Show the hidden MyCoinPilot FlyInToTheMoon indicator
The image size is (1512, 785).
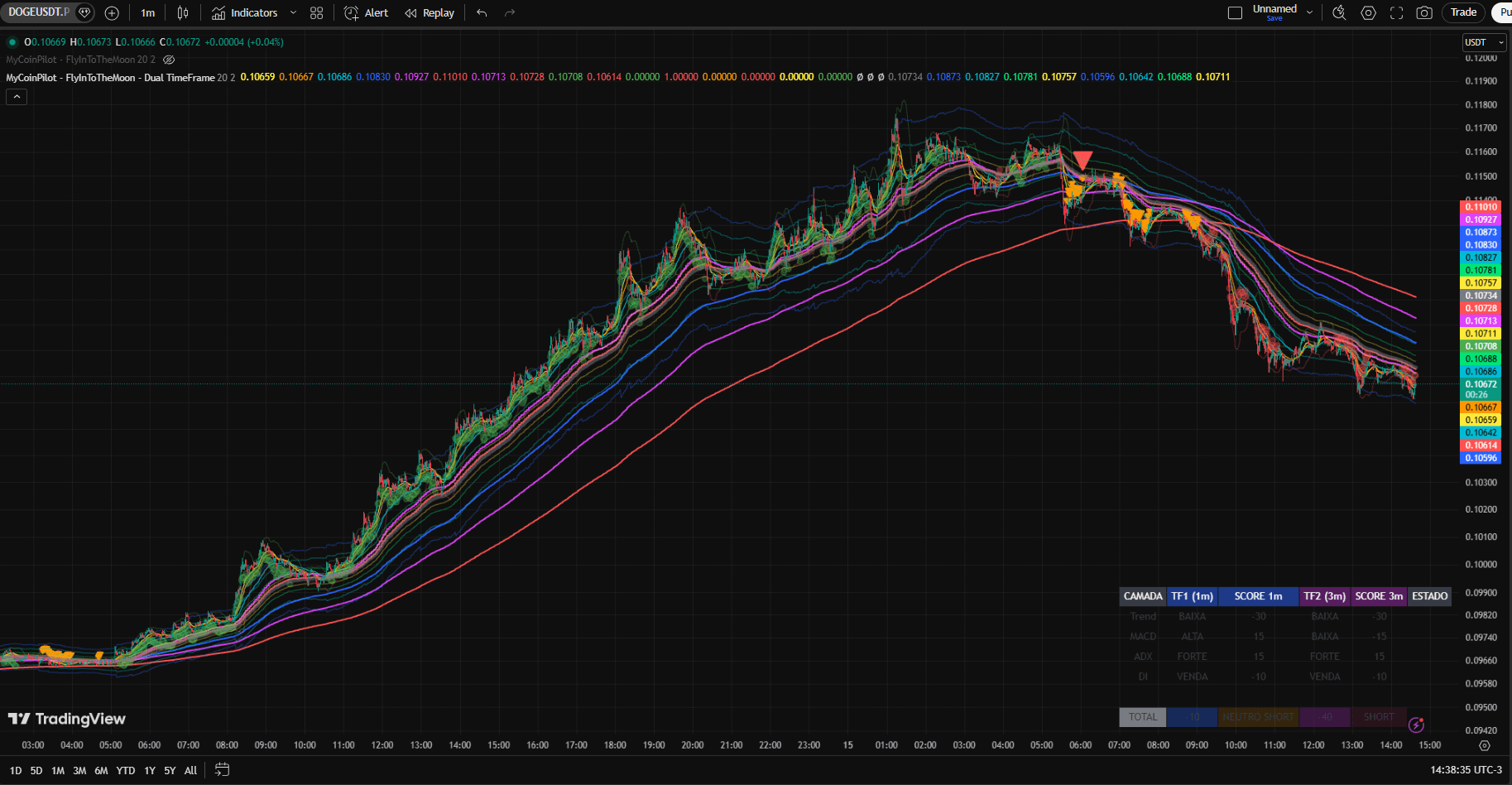pos(169,60)
